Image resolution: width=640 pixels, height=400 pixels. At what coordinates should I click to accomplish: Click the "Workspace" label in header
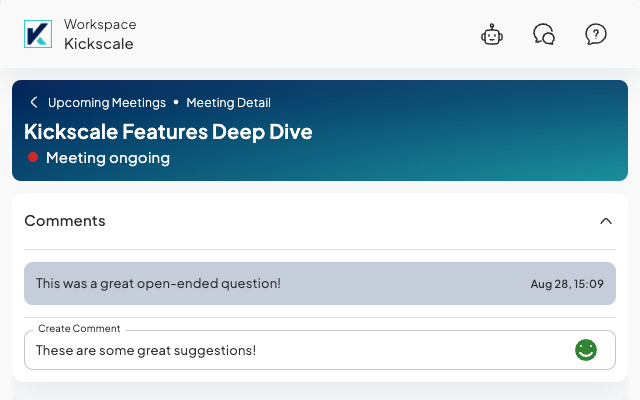coord(100,24)
